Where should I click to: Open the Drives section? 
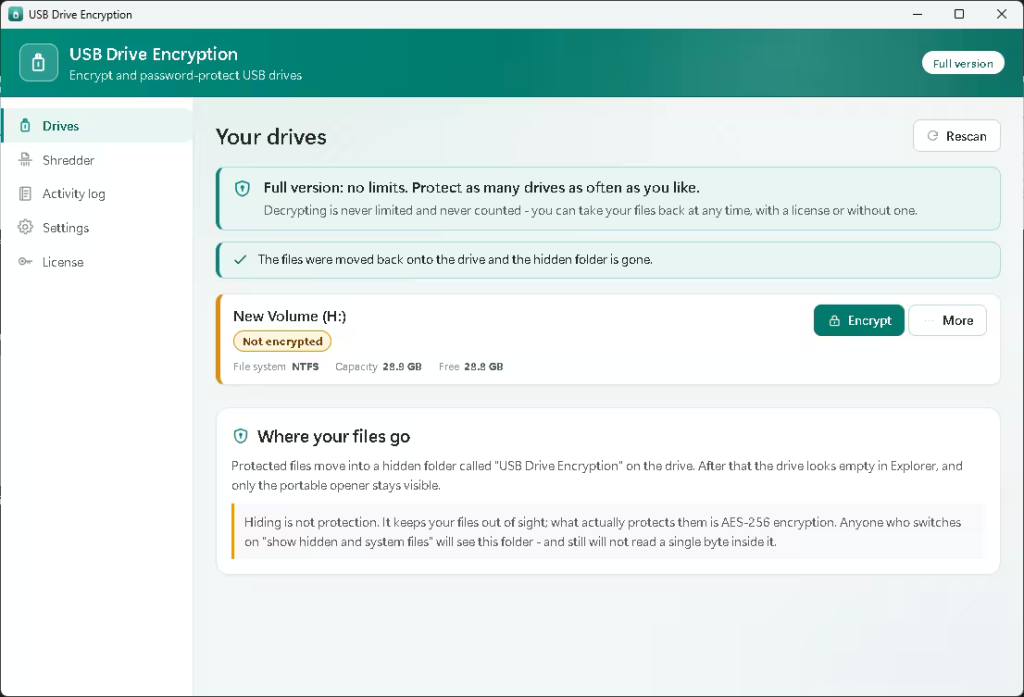pos(97,125)
